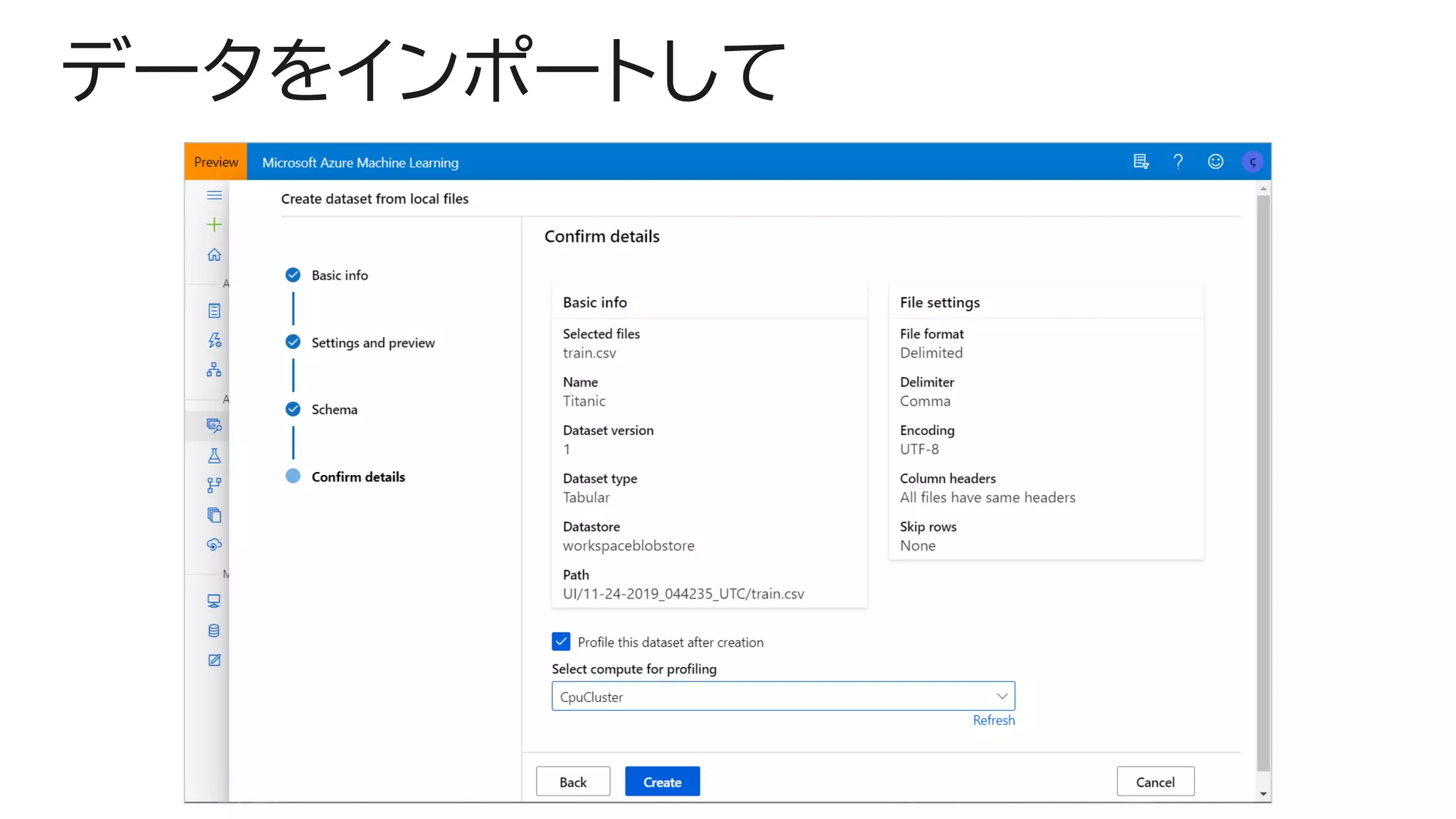This screenshot has width=1456, height=819.
Task: Open the Notebooks icon in sidebar
Action: 214,311
